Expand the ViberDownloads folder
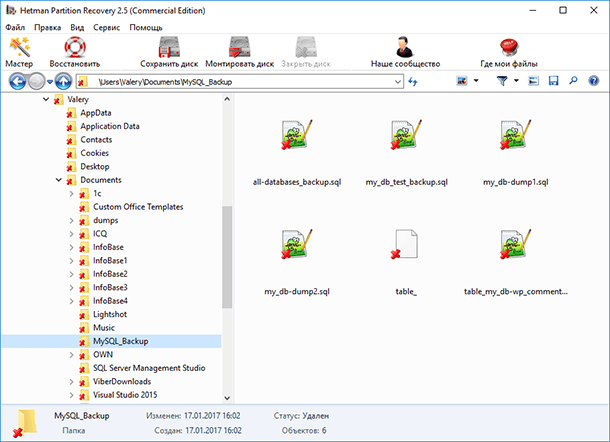This screenshot has height=442, width=610. click(72, 381)
